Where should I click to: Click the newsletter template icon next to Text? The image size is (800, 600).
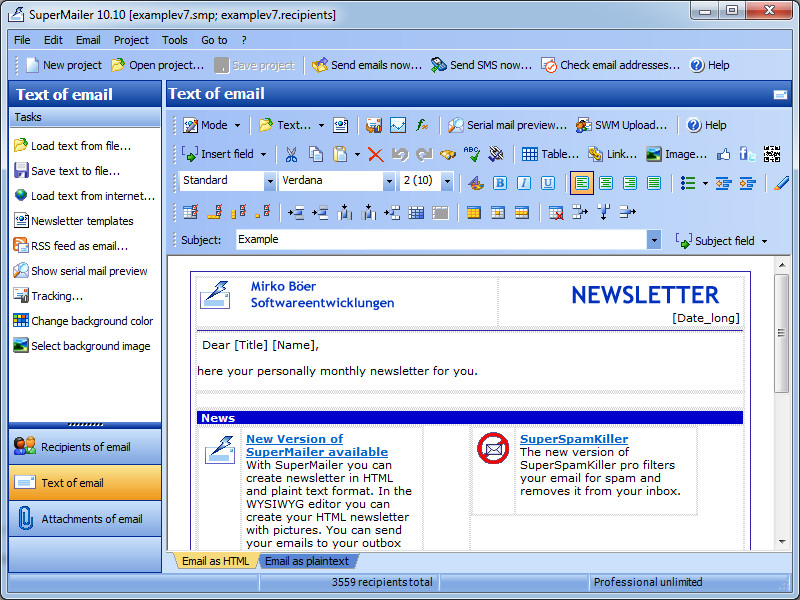340,125
